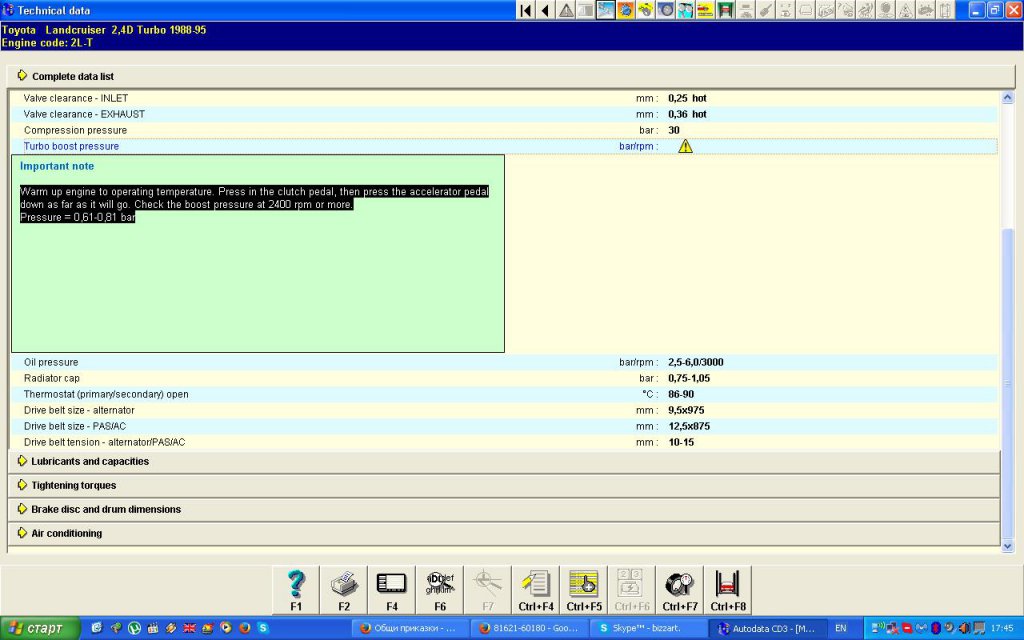This screenshot has width=1024, height=640.
Task: Switch to Skype window in taskbar
Action: click(x=645, y=629)
